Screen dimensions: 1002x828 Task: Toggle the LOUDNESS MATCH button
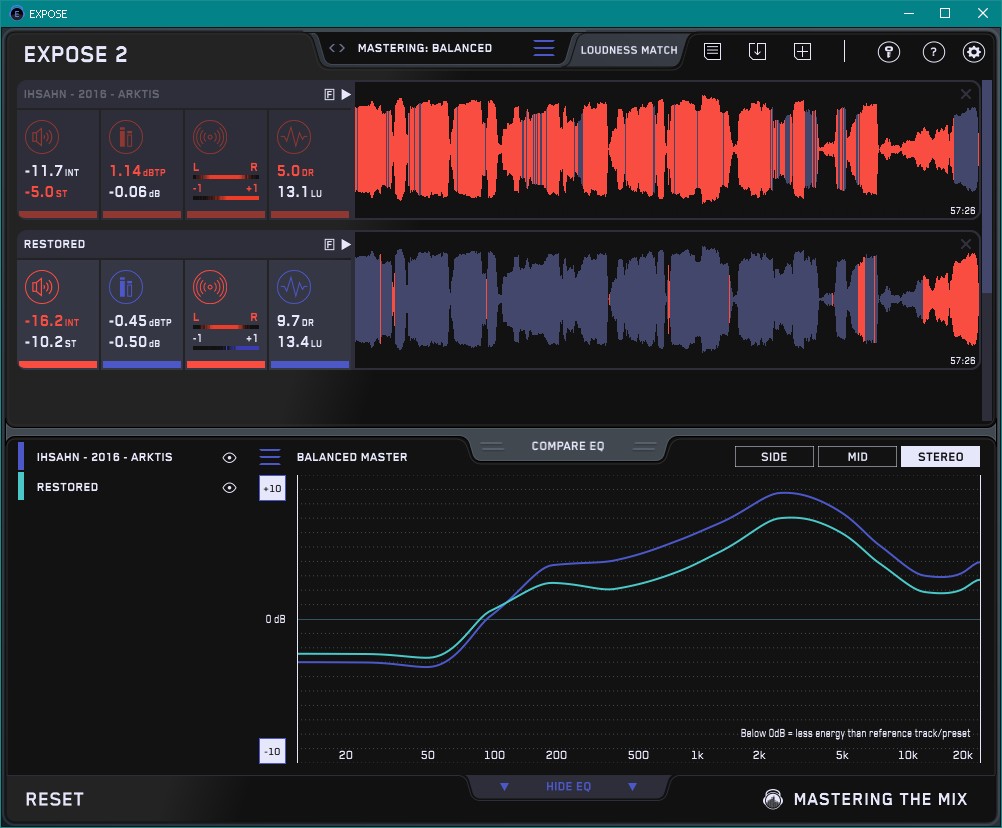click(629, 49)
